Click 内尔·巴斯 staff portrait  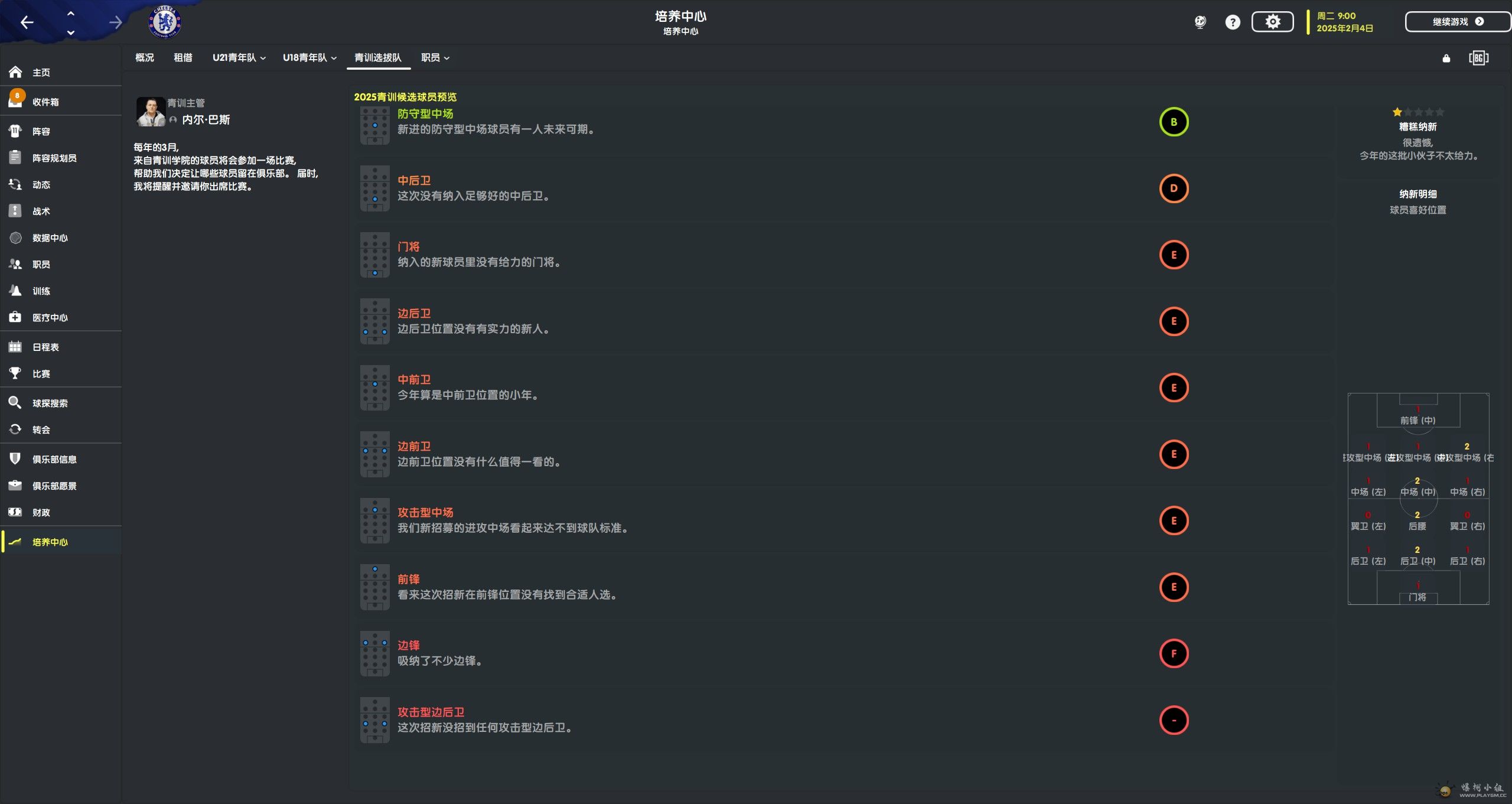pyautogui.click(x=151, y=112)
